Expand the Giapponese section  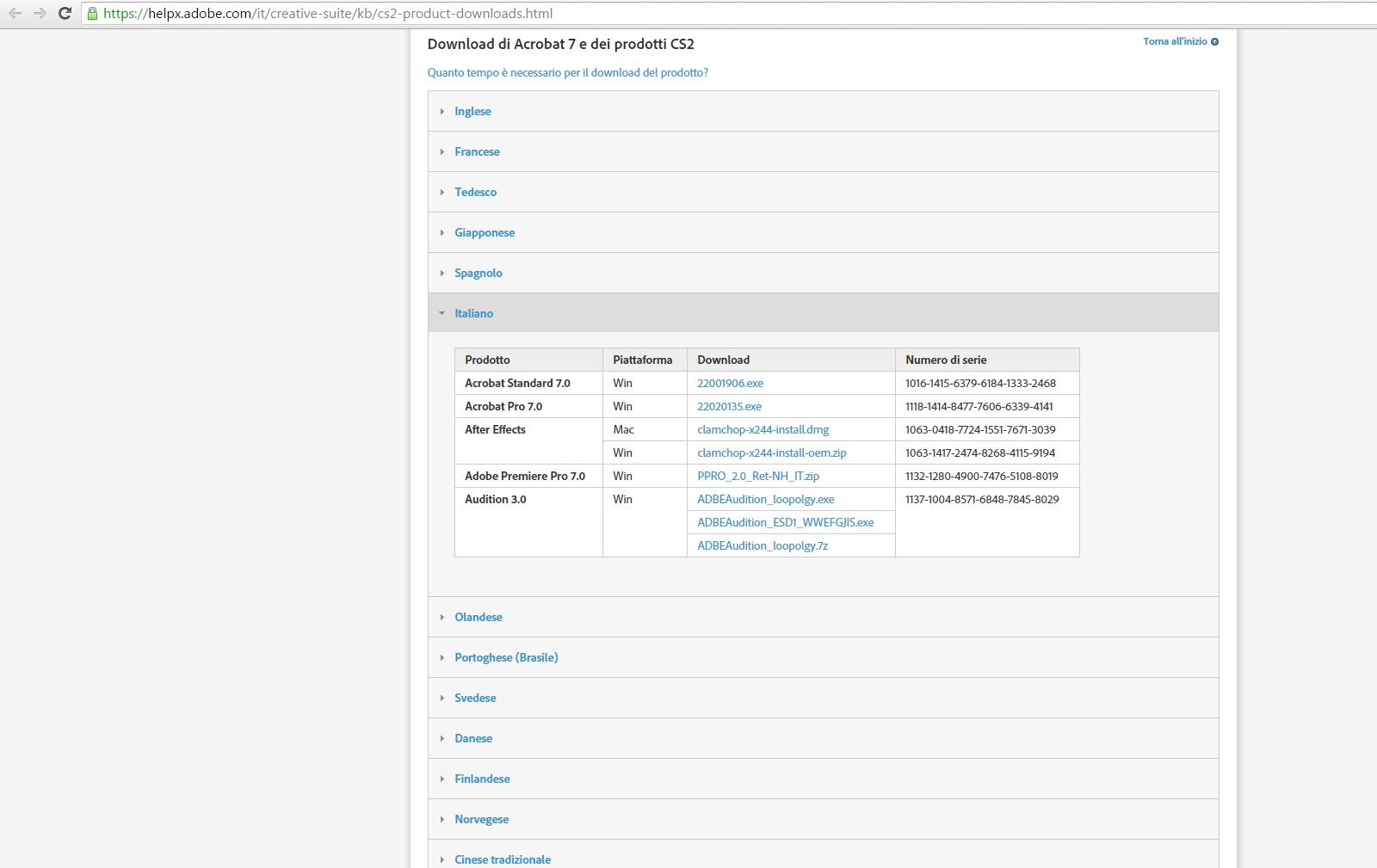[823, 232]
